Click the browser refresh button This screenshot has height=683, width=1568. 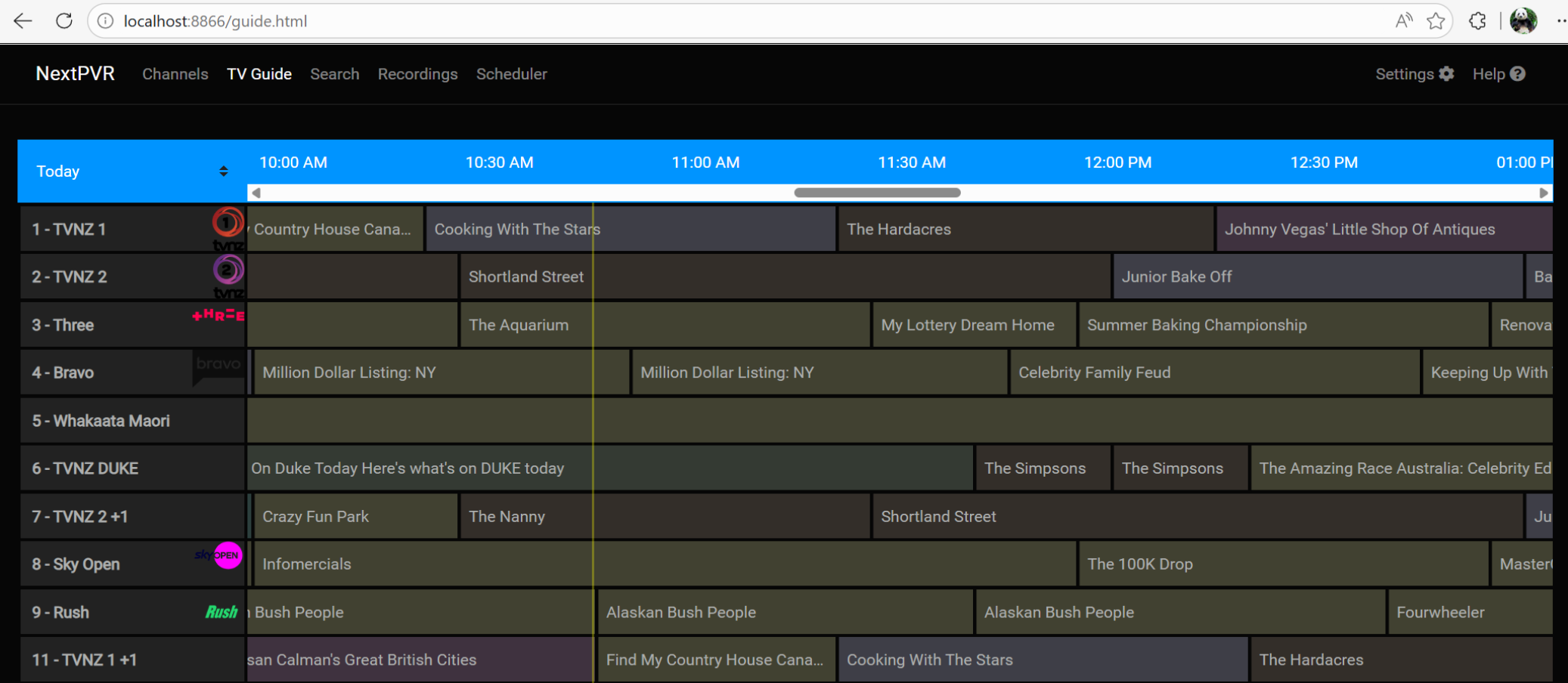64,20
